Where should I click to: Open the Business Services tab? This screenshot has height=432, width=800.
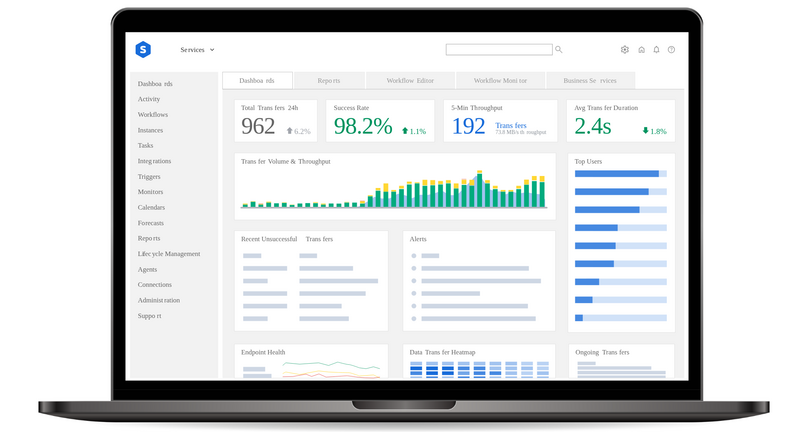coord(590,81)
